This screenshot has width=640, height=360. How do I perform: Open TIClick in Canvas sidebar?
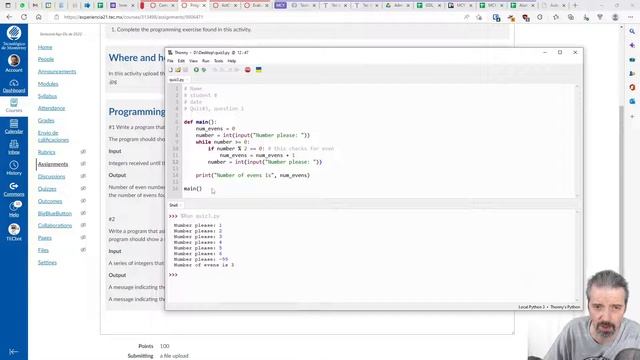click(x=14, y=232)
